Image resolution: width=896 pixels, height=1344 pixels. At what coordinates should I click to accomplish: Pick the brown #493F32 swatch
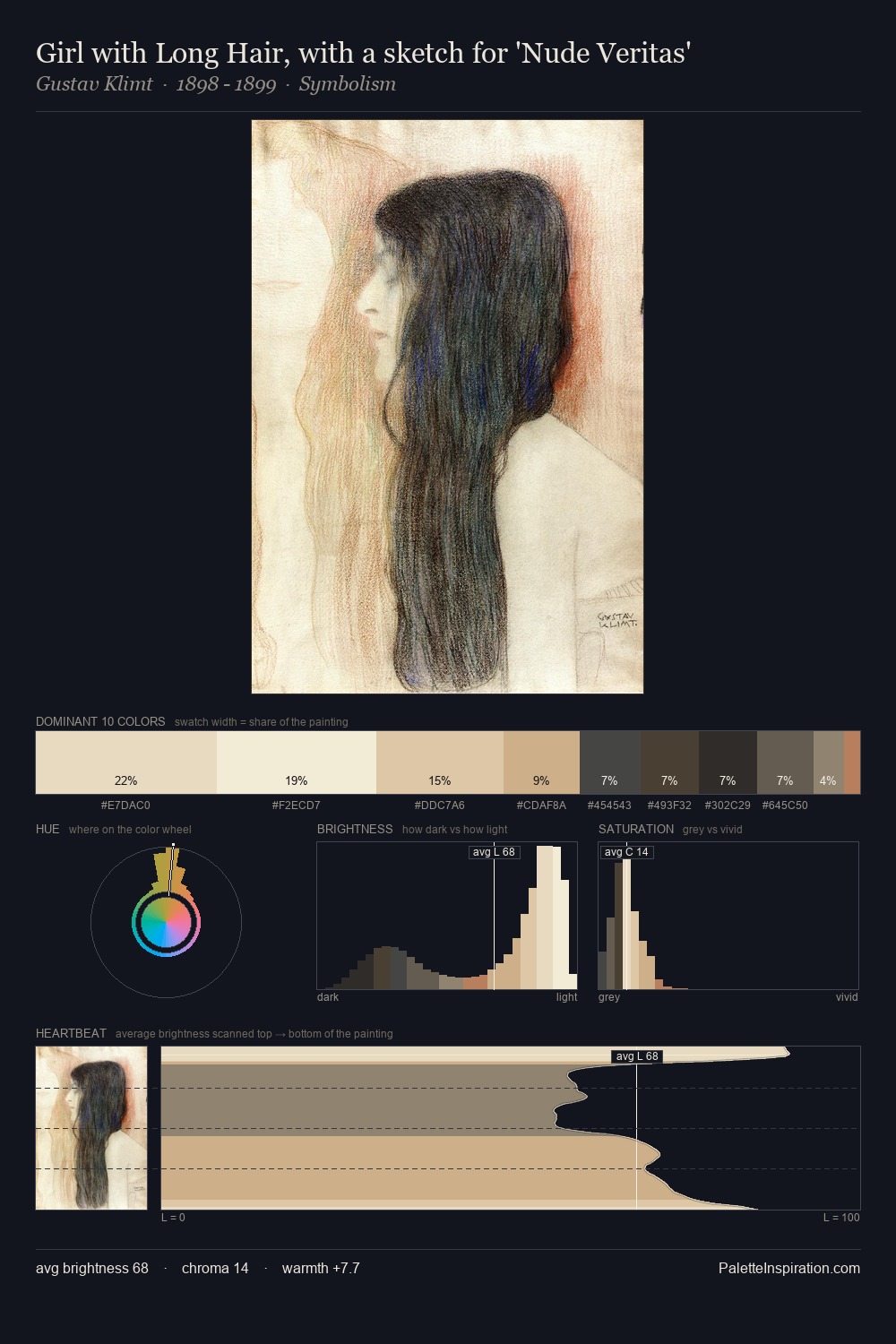[x=669, y=762]
